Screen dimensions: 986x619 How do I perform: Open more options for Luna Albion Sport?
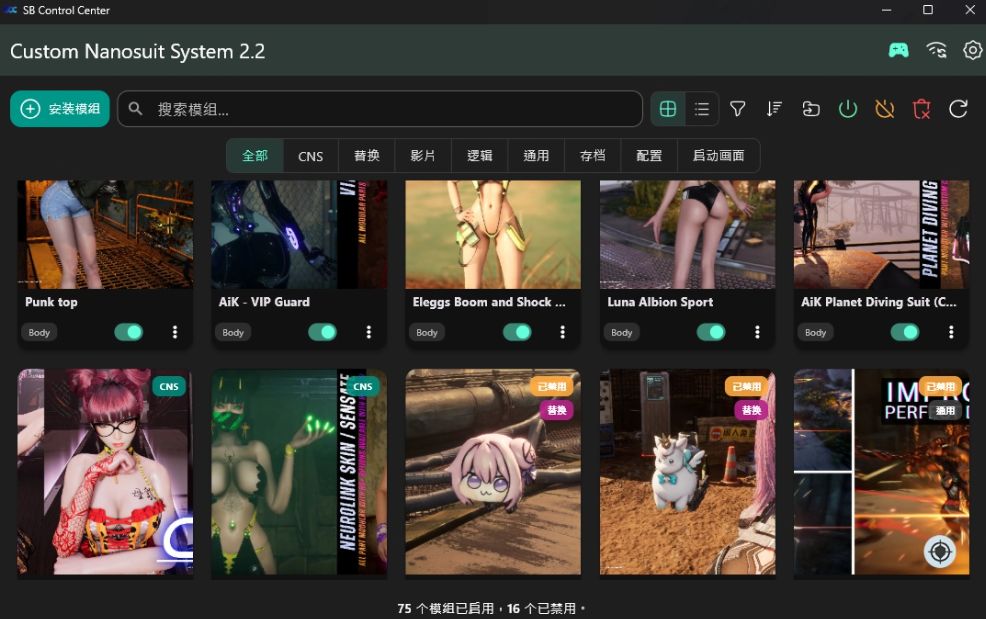point(757,332)
